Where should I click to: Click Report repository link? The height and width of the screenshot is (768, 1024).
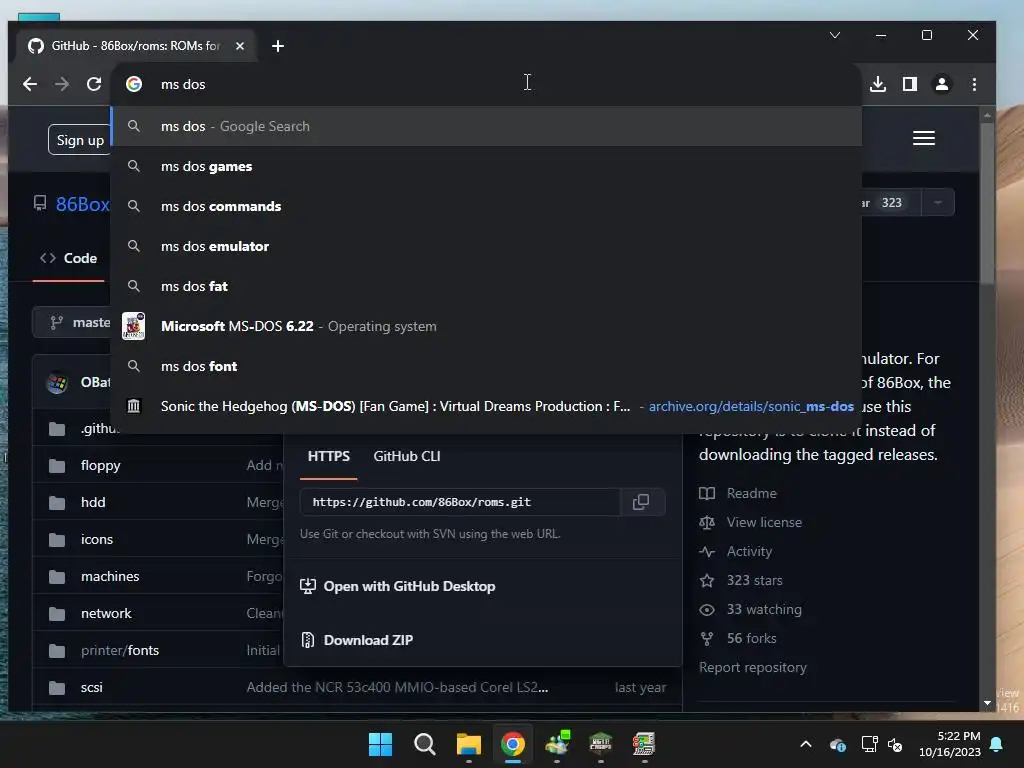point(752,667)
